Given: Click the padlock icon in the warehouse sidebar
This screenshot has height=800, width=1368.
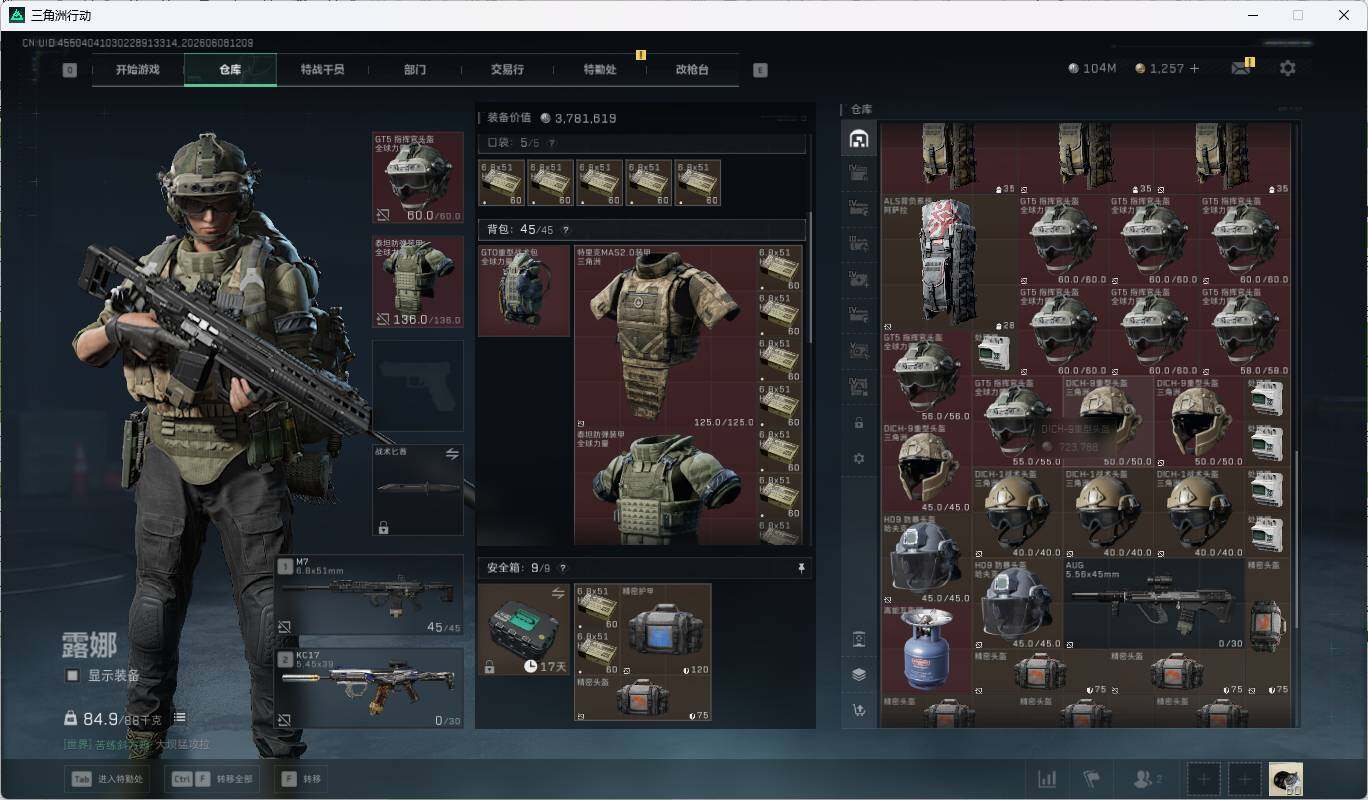Looking at the screenshot, I should tap(858, 423).
